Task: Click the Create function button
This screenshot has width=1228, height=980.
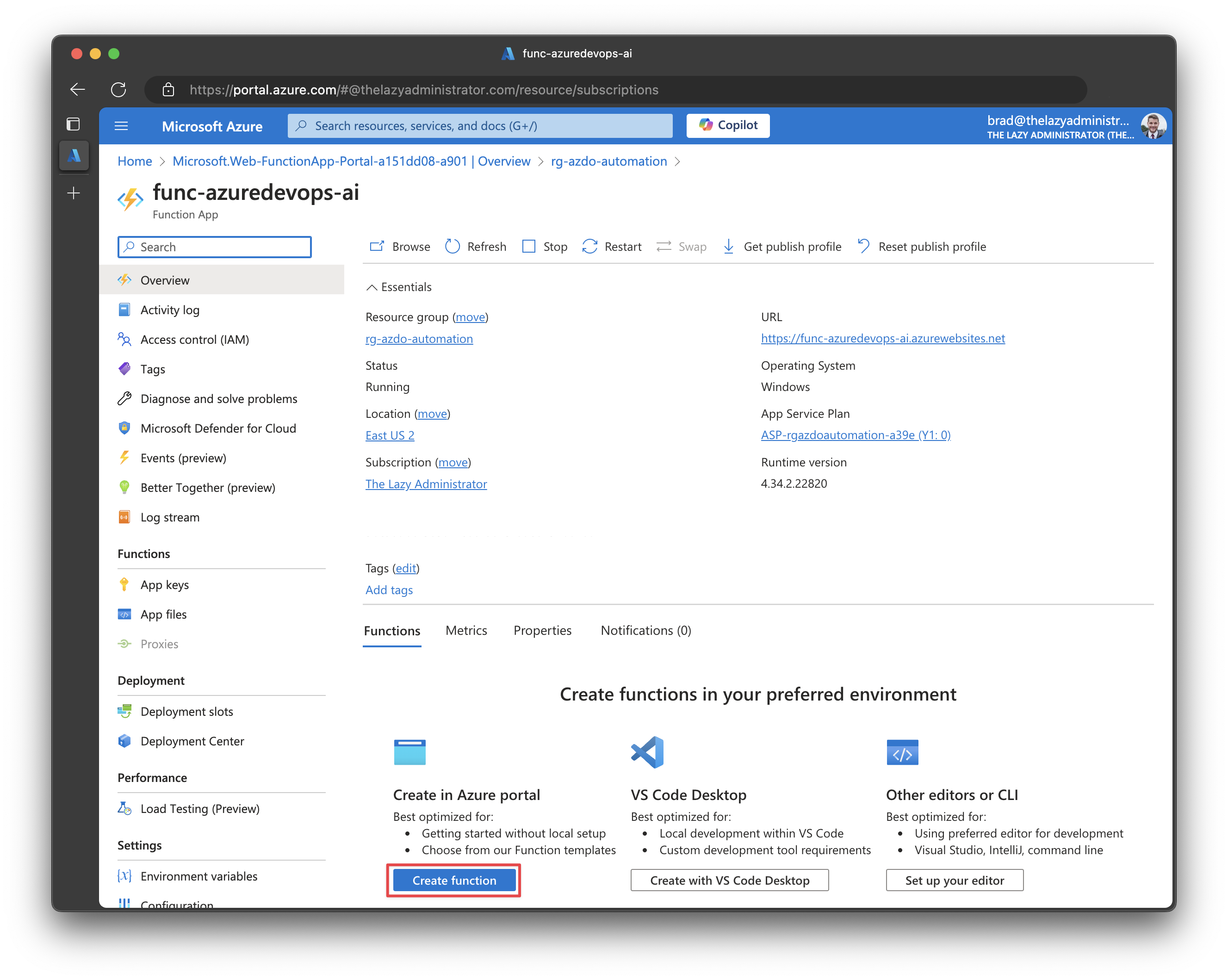Action: (454, 881)
